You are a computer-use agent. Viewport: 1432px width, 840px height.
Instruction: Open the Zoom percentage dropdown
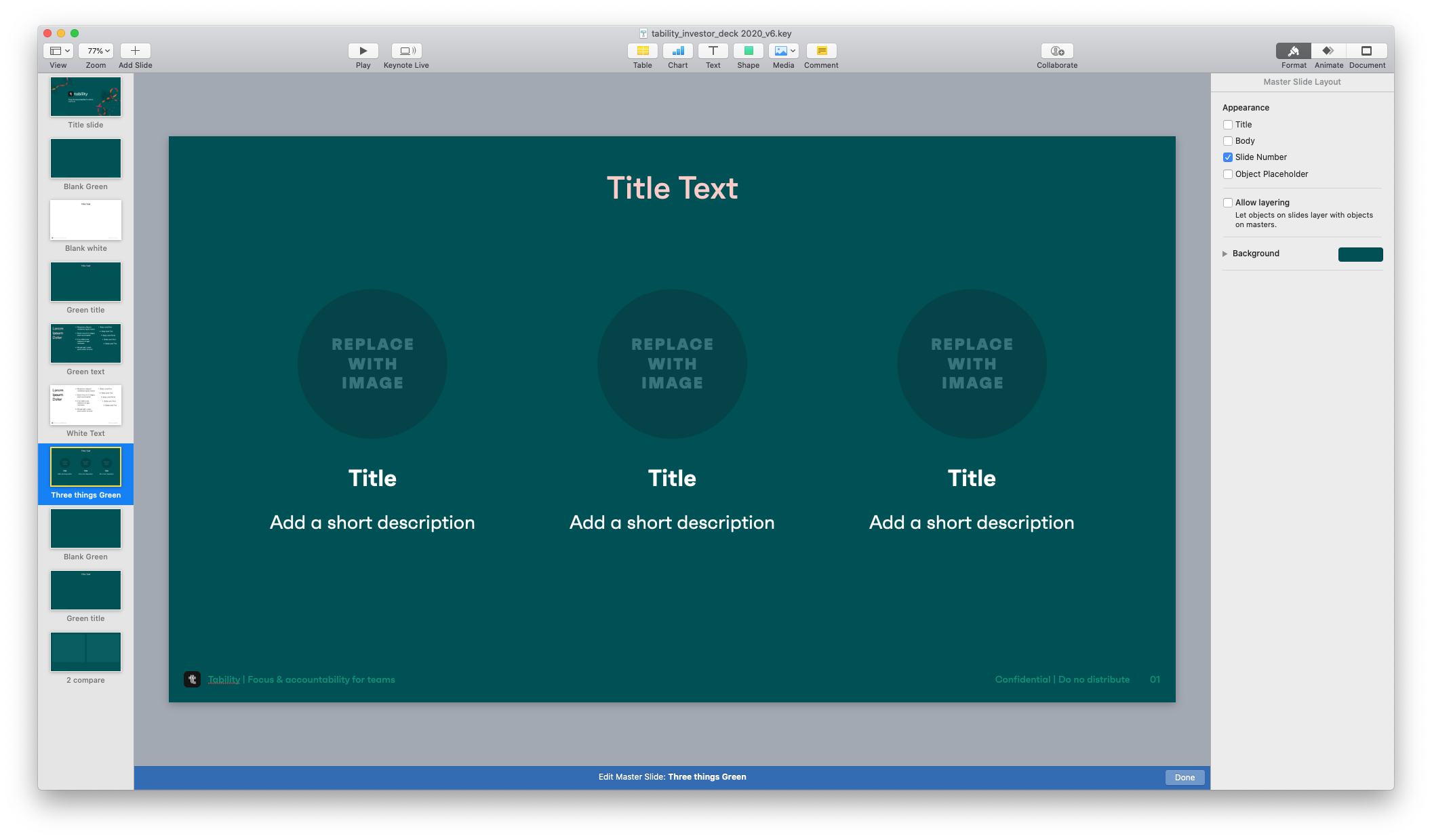[96, 51]
